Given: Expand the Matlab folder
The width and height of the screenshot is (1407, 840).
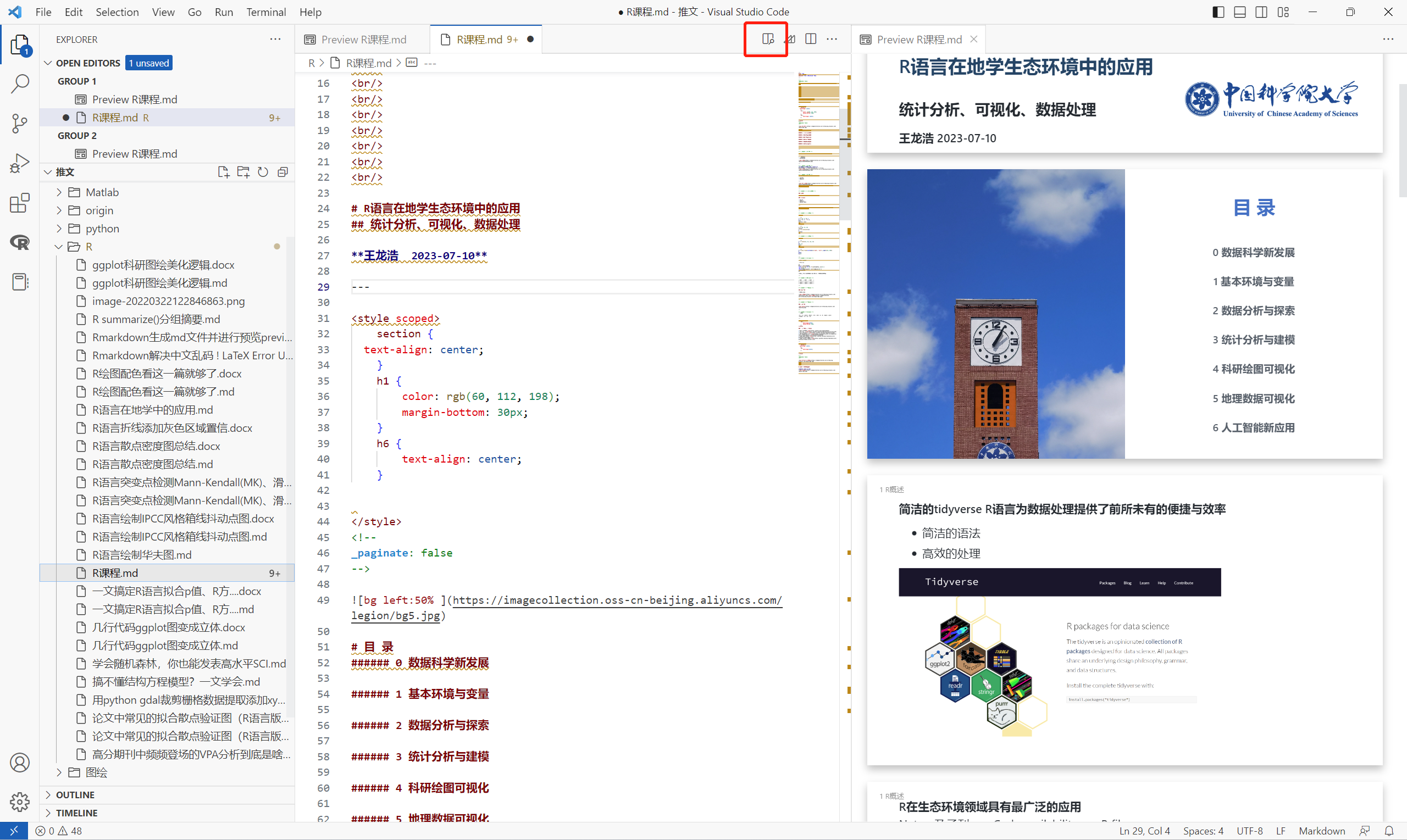Looking at the screenshot, I should (59, 192).
